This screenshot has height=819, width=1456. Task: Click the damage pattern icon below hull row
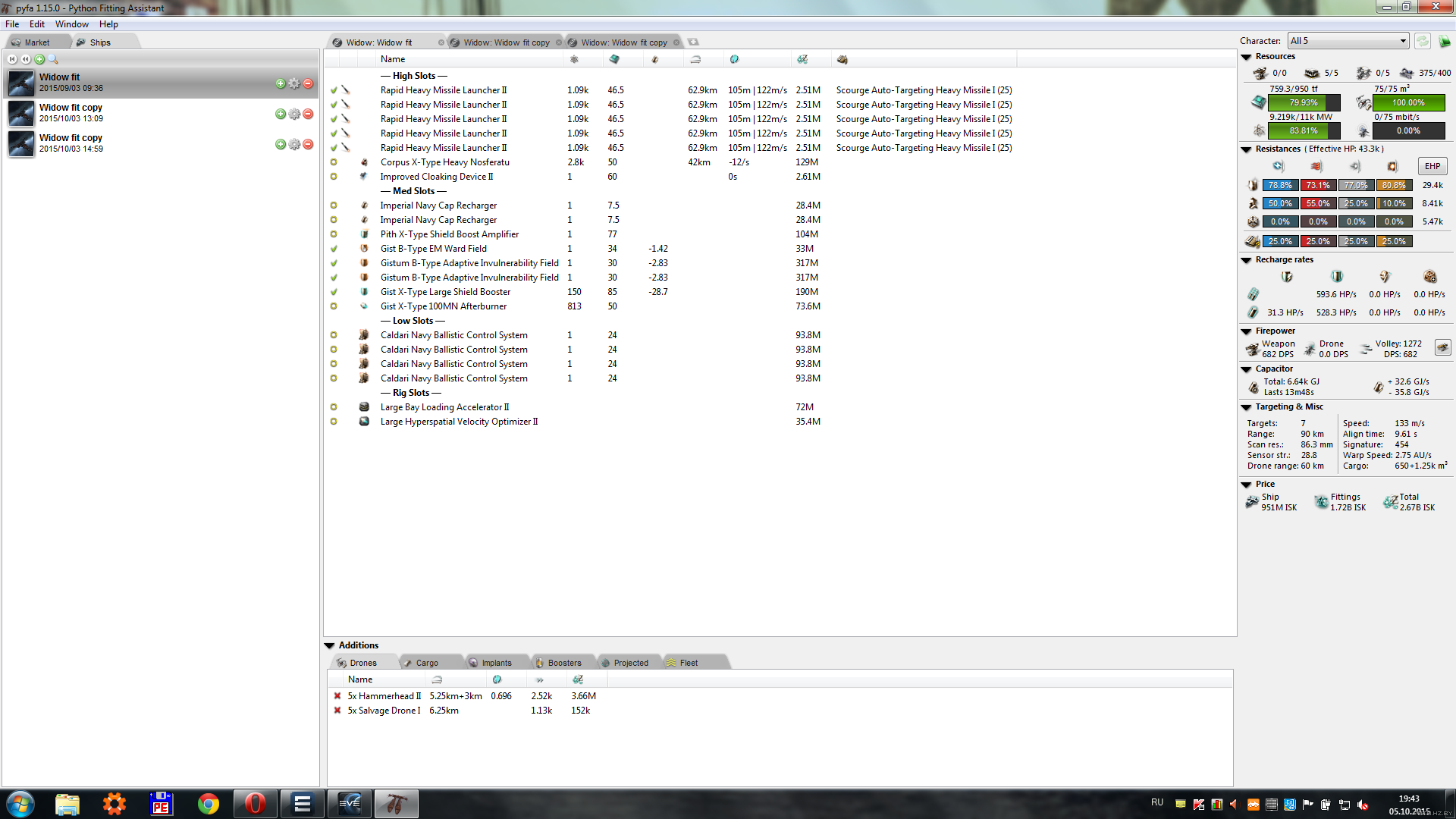[1253, 242]
